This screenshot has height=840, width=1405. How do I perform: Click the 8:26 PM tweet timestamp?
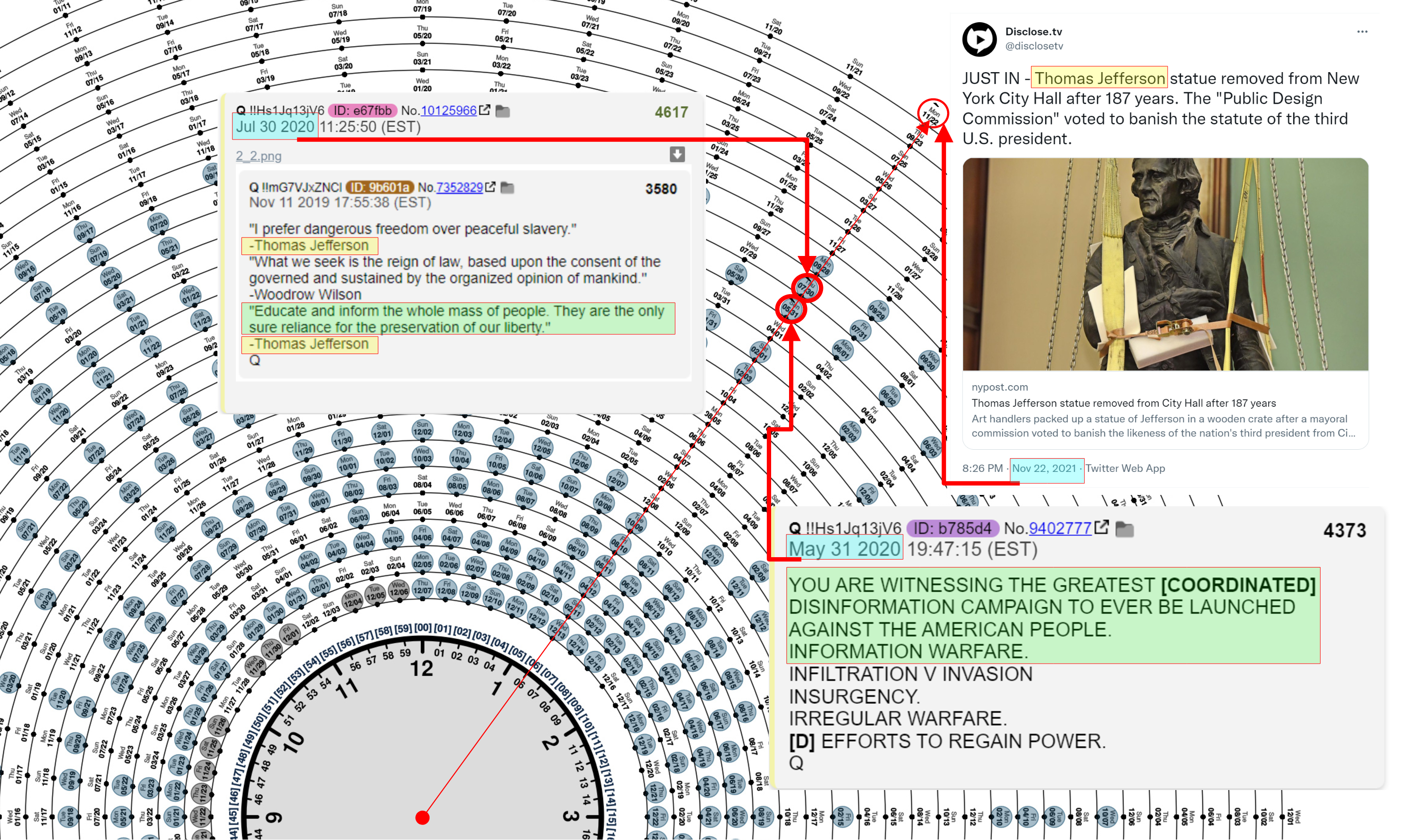982,468
